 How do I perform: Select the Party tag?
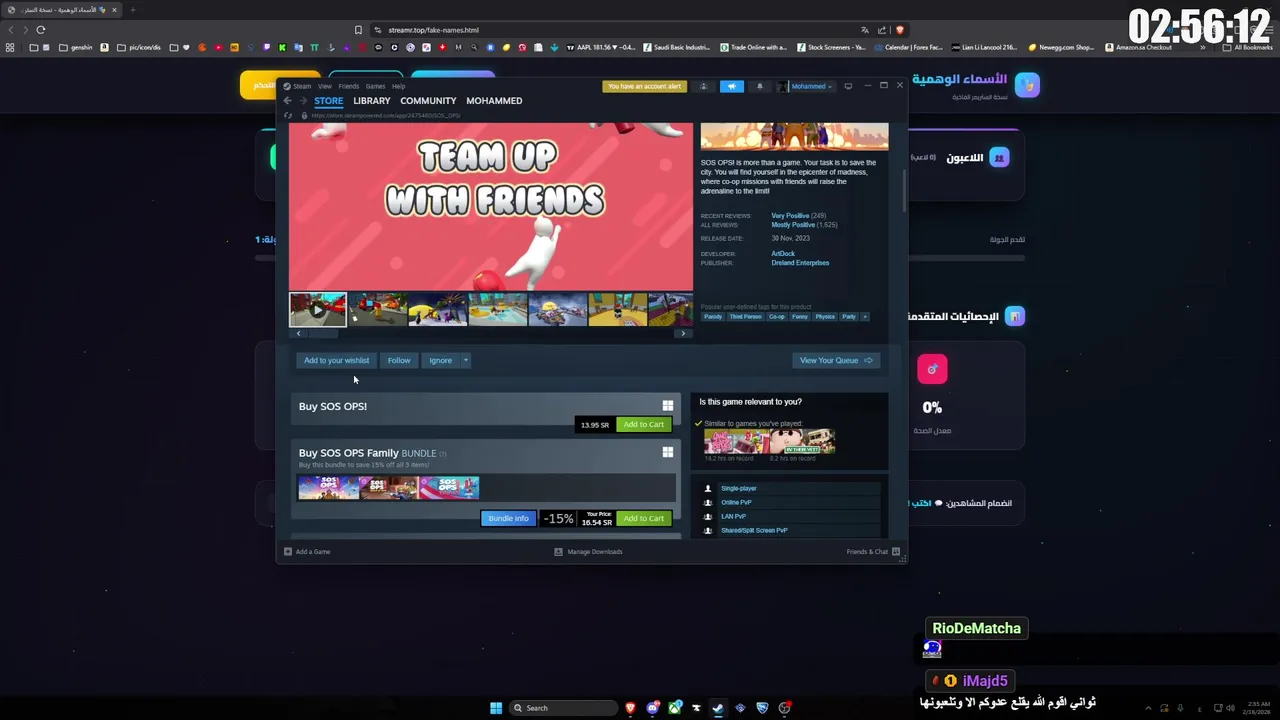tap(849, 317)
